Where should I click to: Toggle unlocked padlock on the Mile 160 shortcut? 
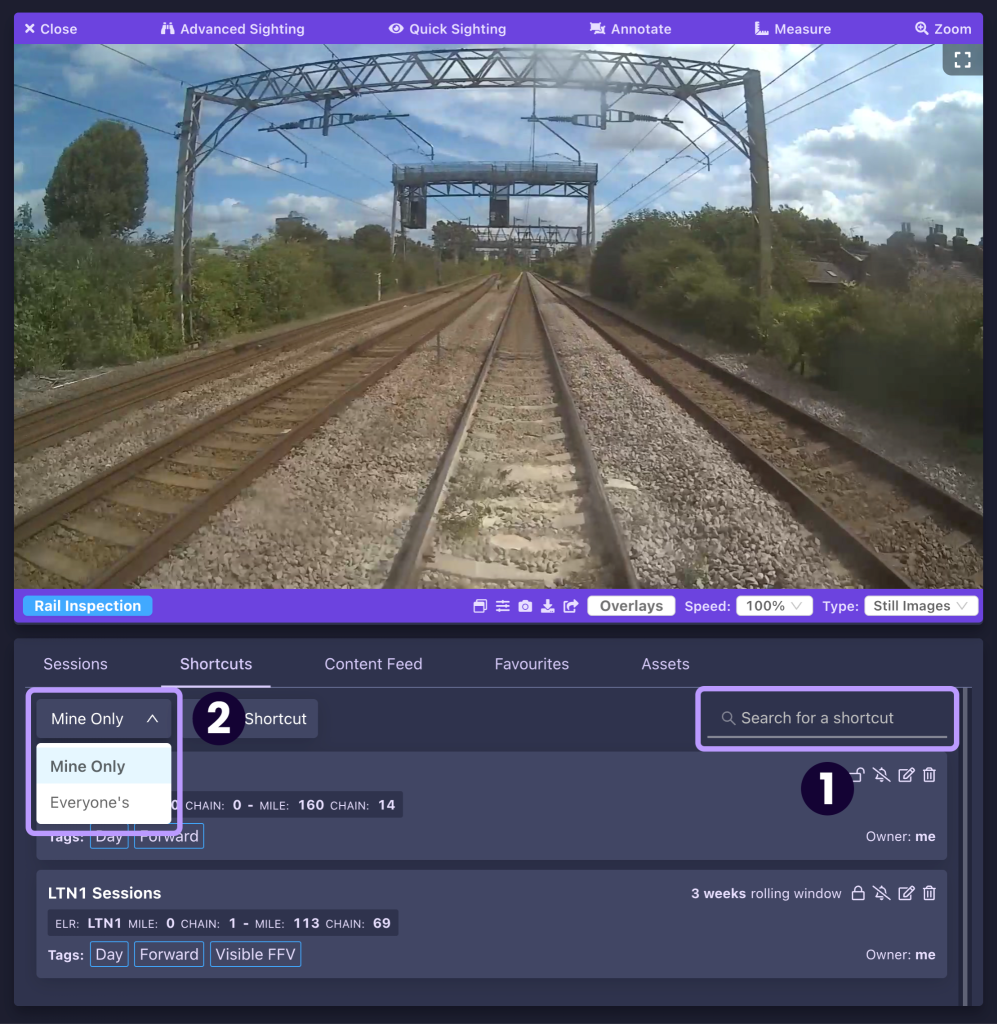[x=857, y=775]
